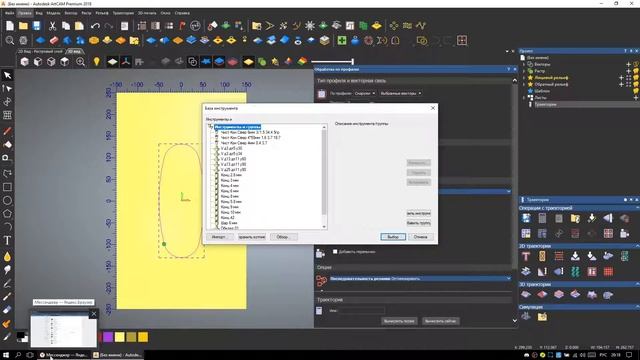
Task: Open the Windows Start menu
Action: (x=6, y=355)
